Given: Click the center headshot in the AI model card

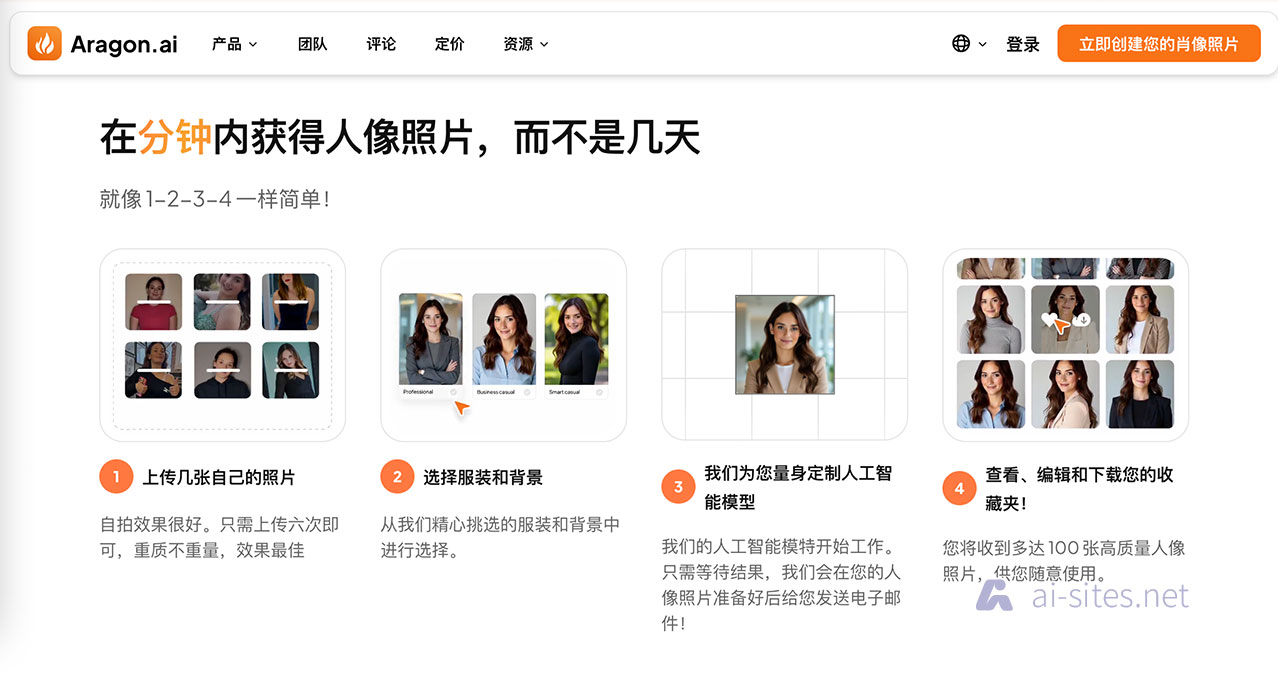Looking at the screenshot, I should (x=784, y=344).
